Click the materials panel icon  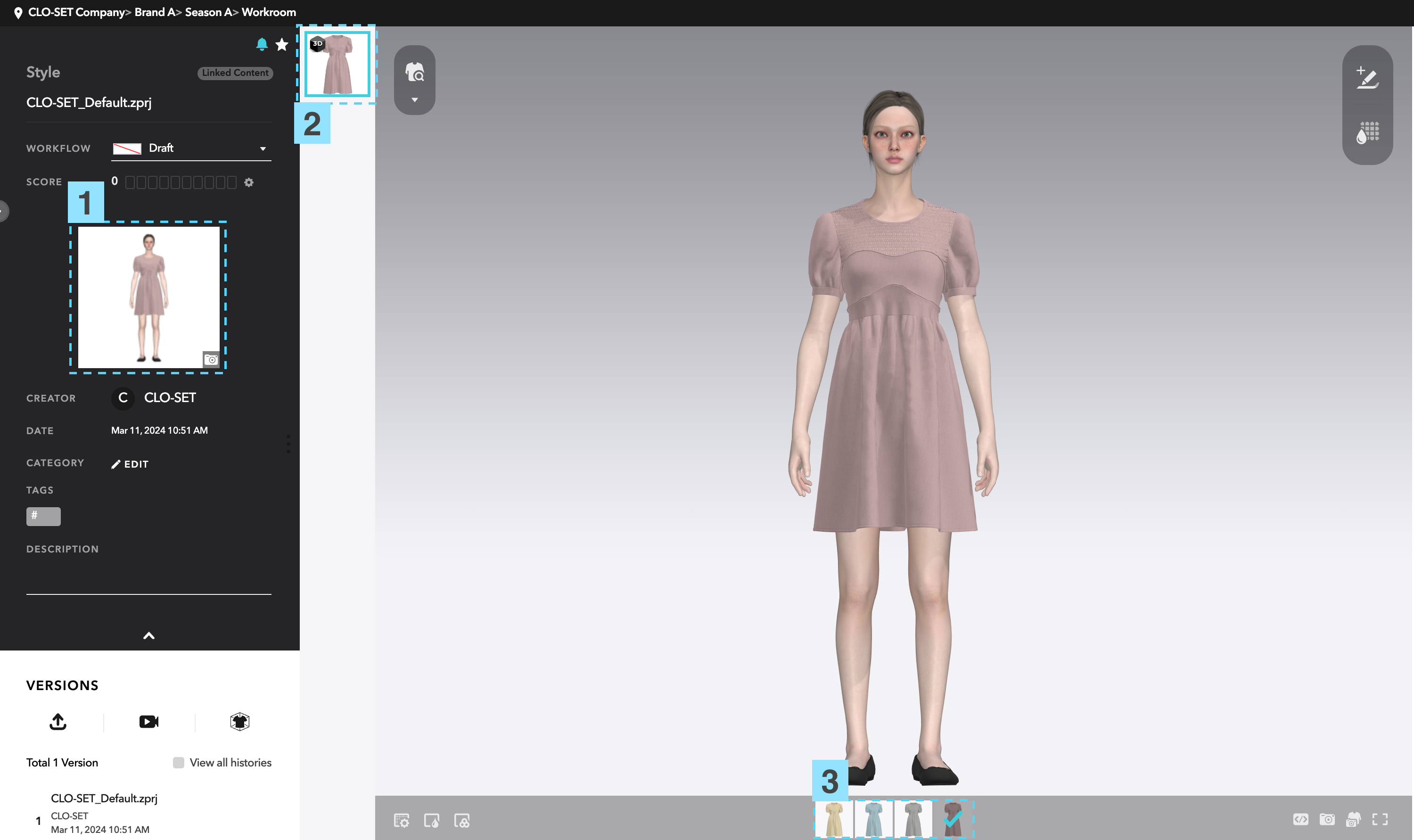pos(462,820)
